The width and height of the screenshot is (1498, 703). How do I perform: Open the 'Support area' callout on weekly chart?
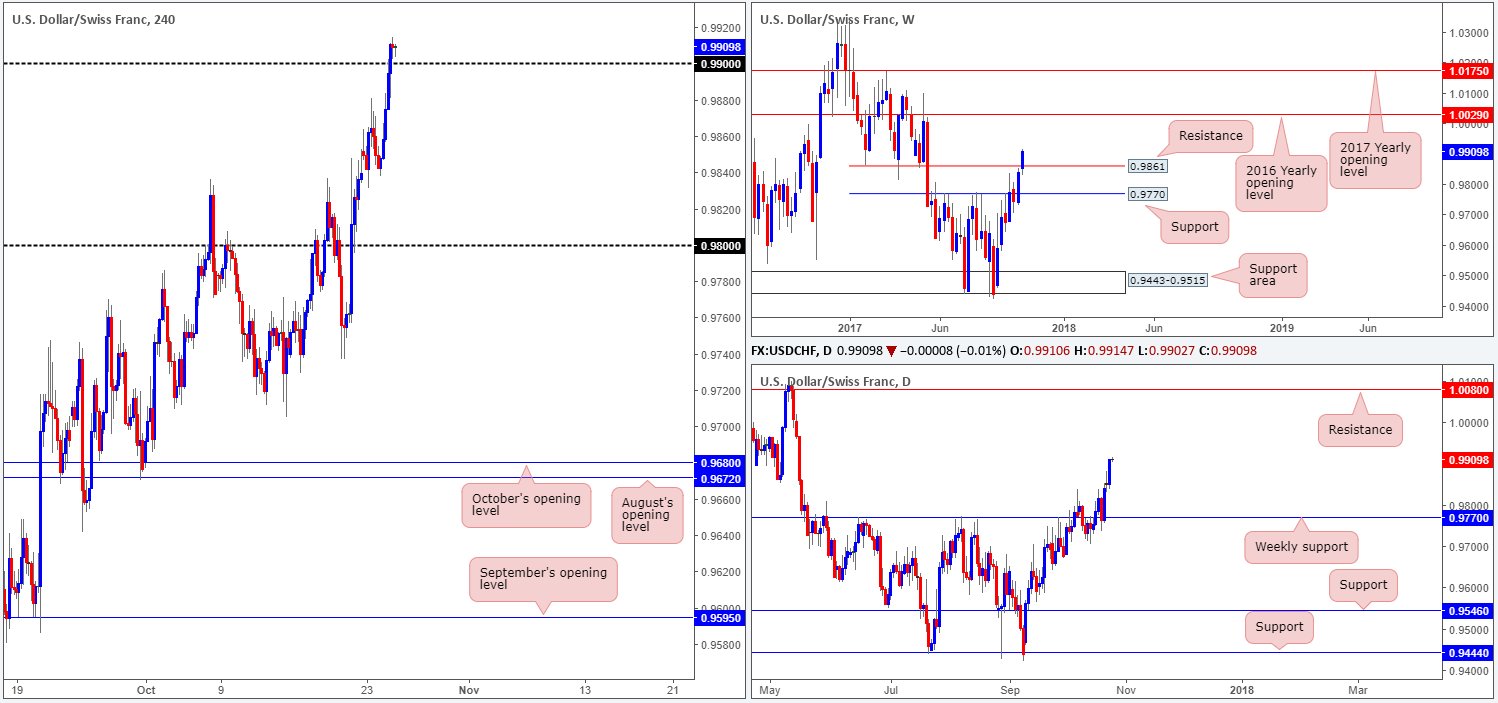point(1273,275)
